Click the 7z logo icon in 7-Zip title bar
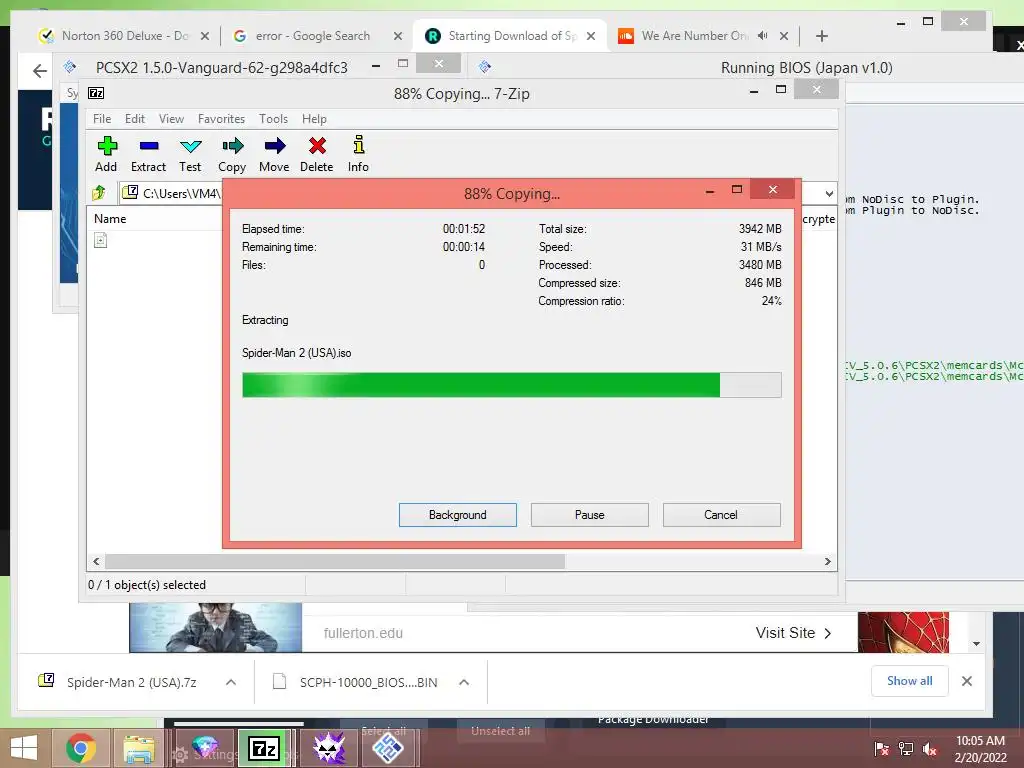Image resolution: width=1024 pixels, height=768 pixels. 96,93
